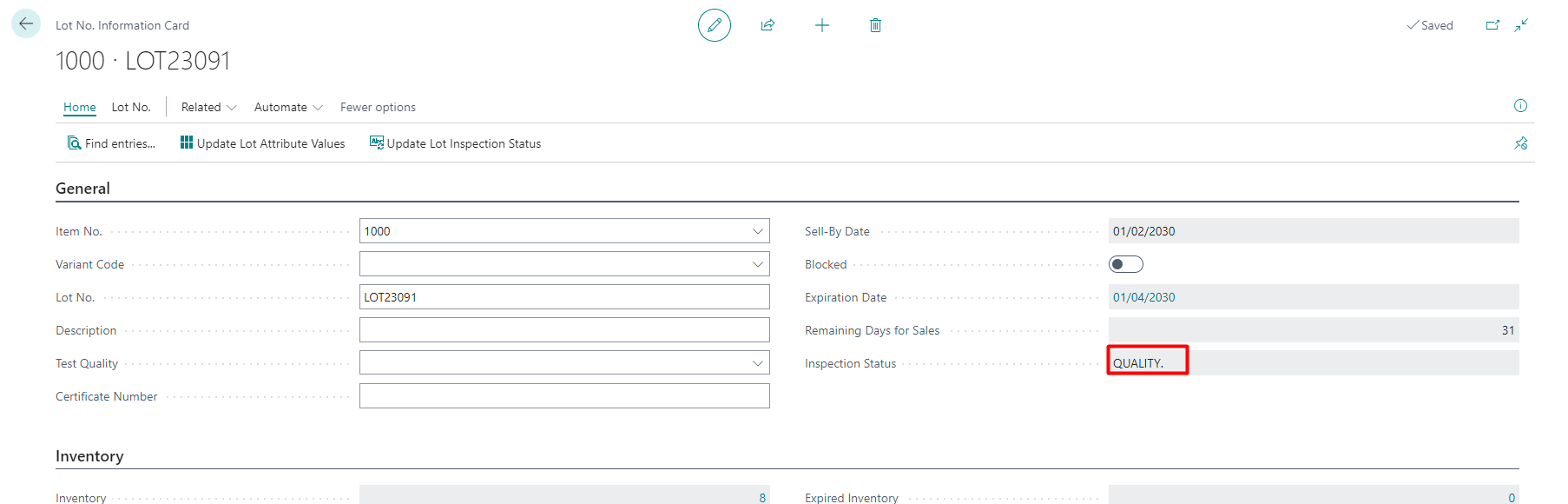Expand the Related menu
The height and width of the screenshot is (504, 1568).
point(208,107)
